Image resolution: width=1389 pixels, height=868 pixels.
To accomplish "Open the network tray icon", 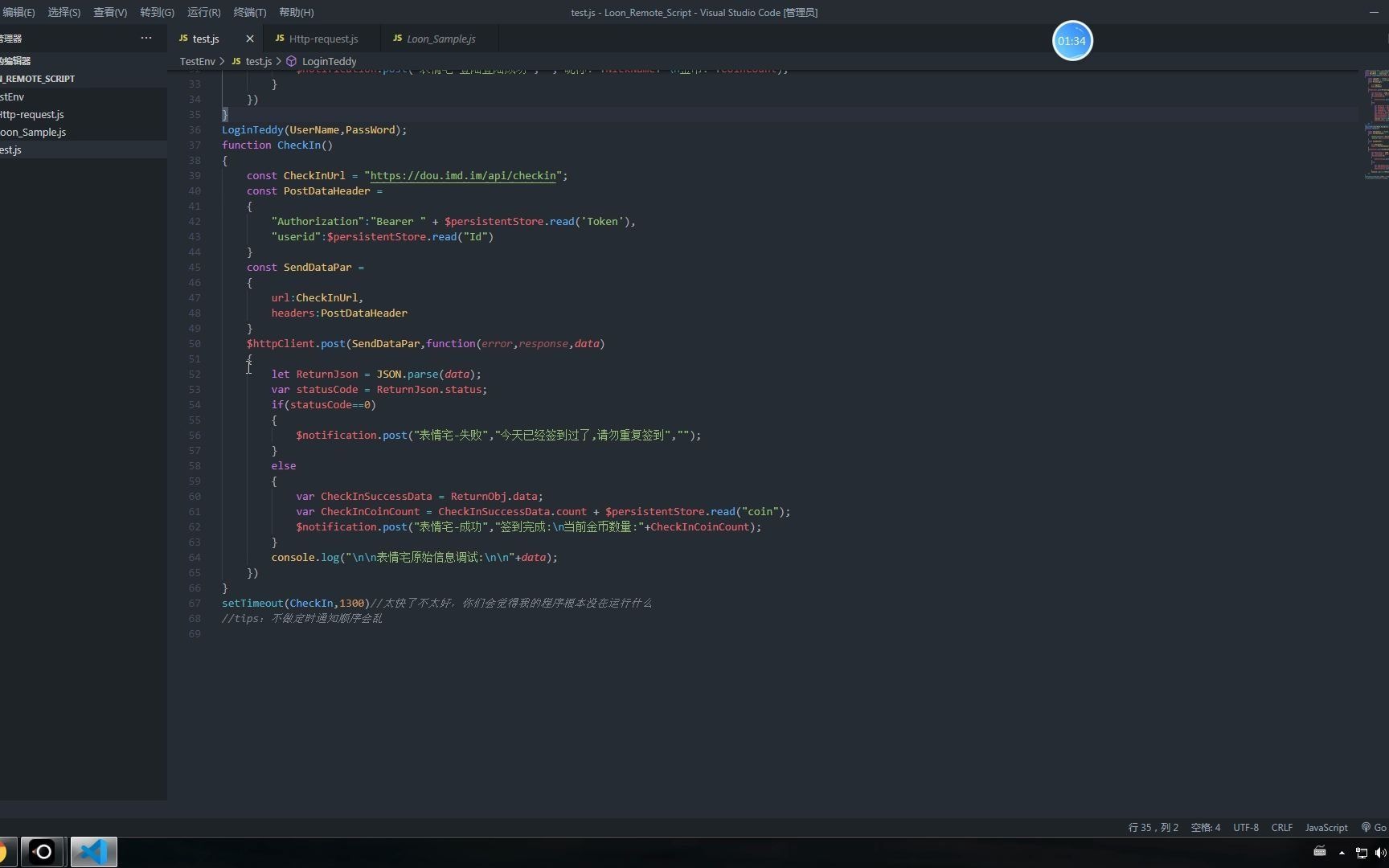I will 1362,853.
